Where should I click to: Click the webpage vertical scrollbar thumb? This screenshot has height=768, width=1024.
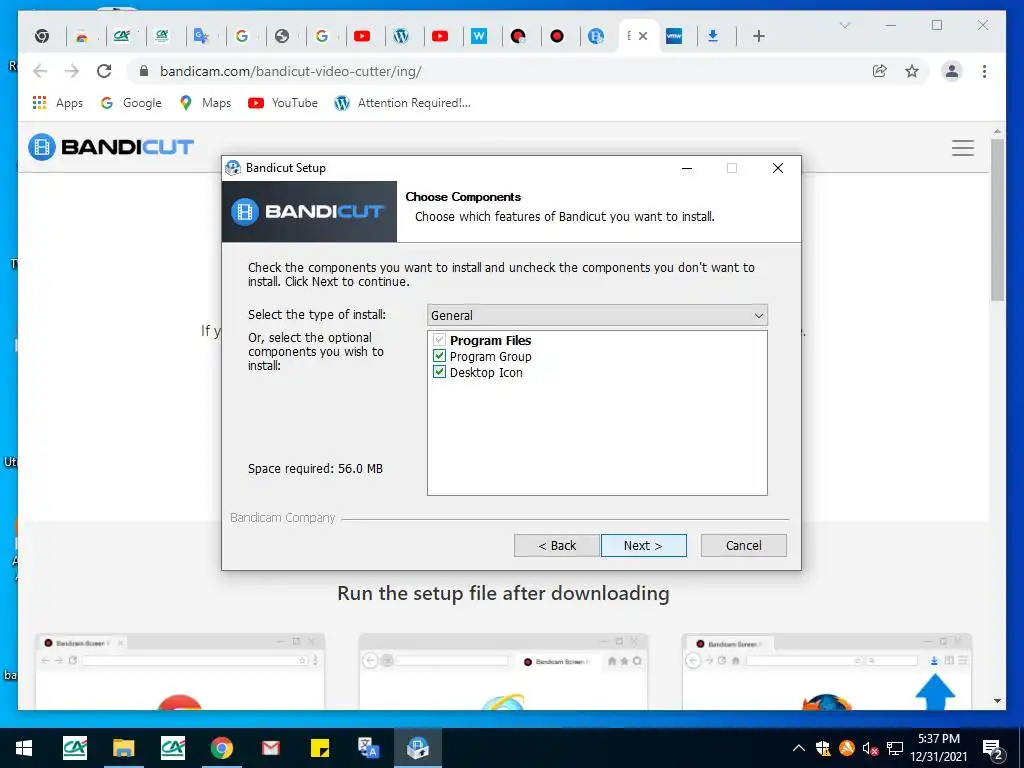click(x=997, y=219)
